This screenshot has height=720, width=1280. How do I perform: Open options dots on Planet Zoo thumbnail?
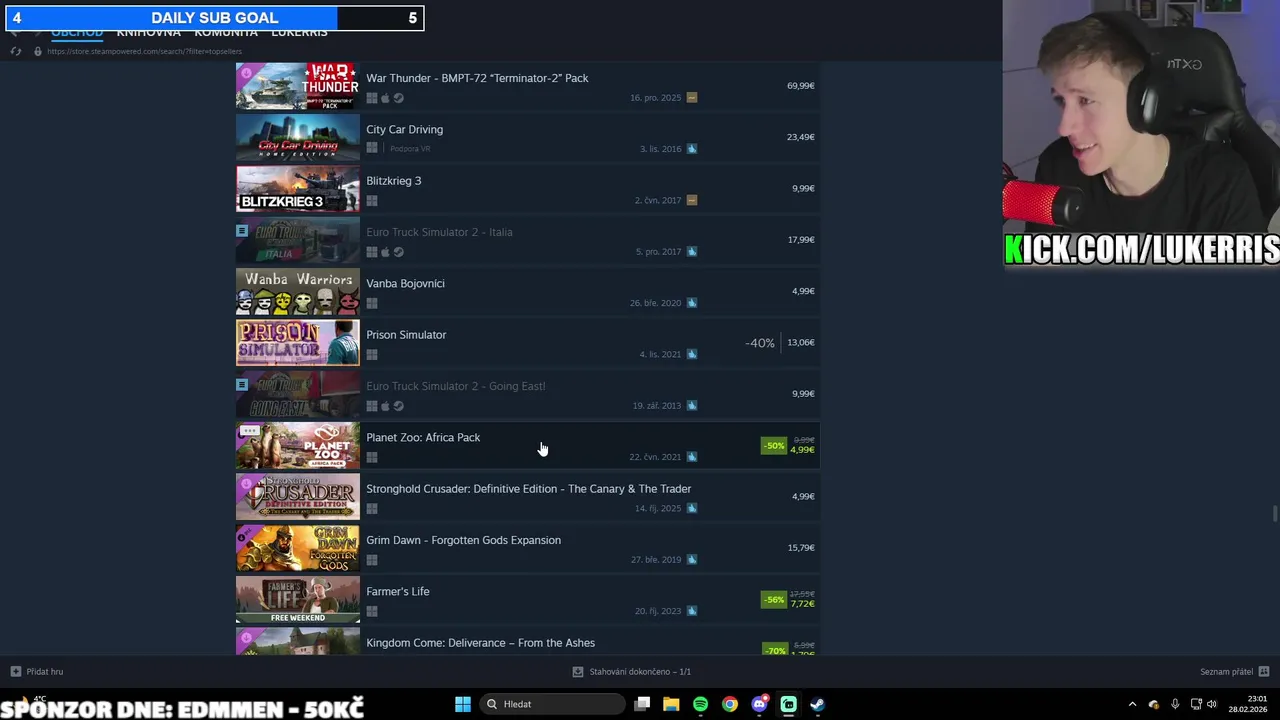click(x=250, y=431)
